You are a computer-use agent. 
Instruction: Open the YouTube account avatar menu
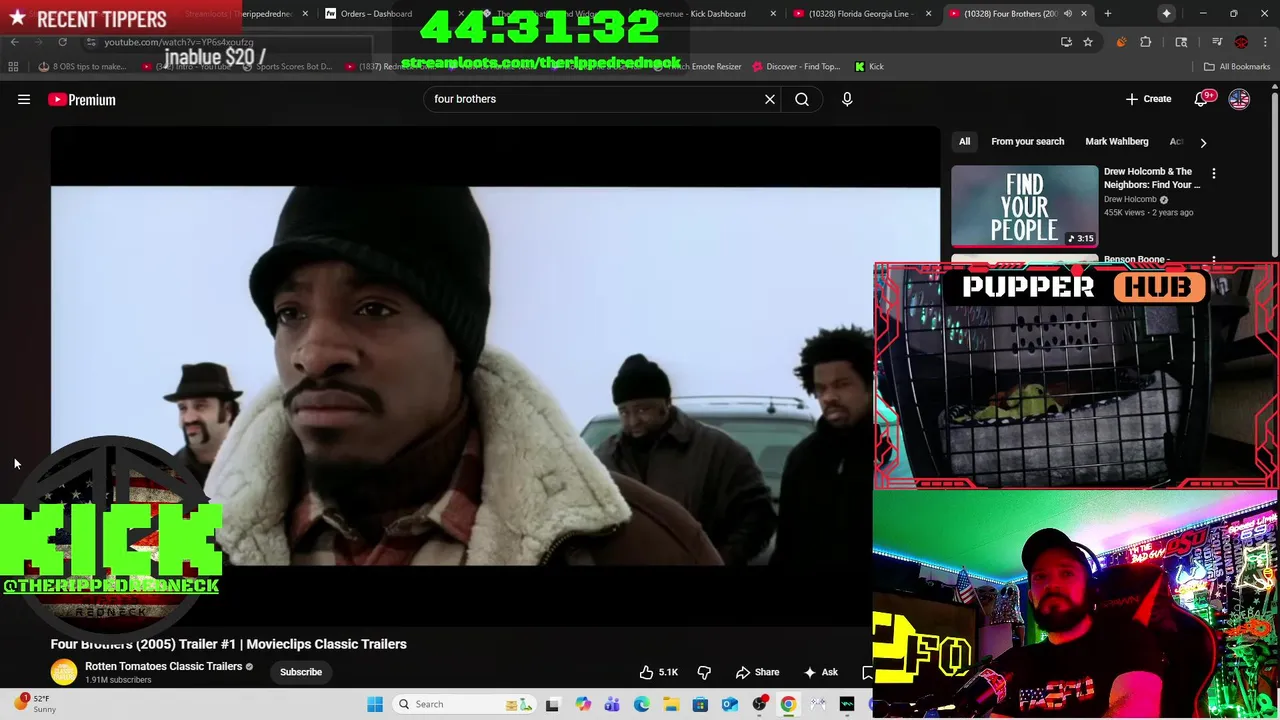[x=1239, y=99]
